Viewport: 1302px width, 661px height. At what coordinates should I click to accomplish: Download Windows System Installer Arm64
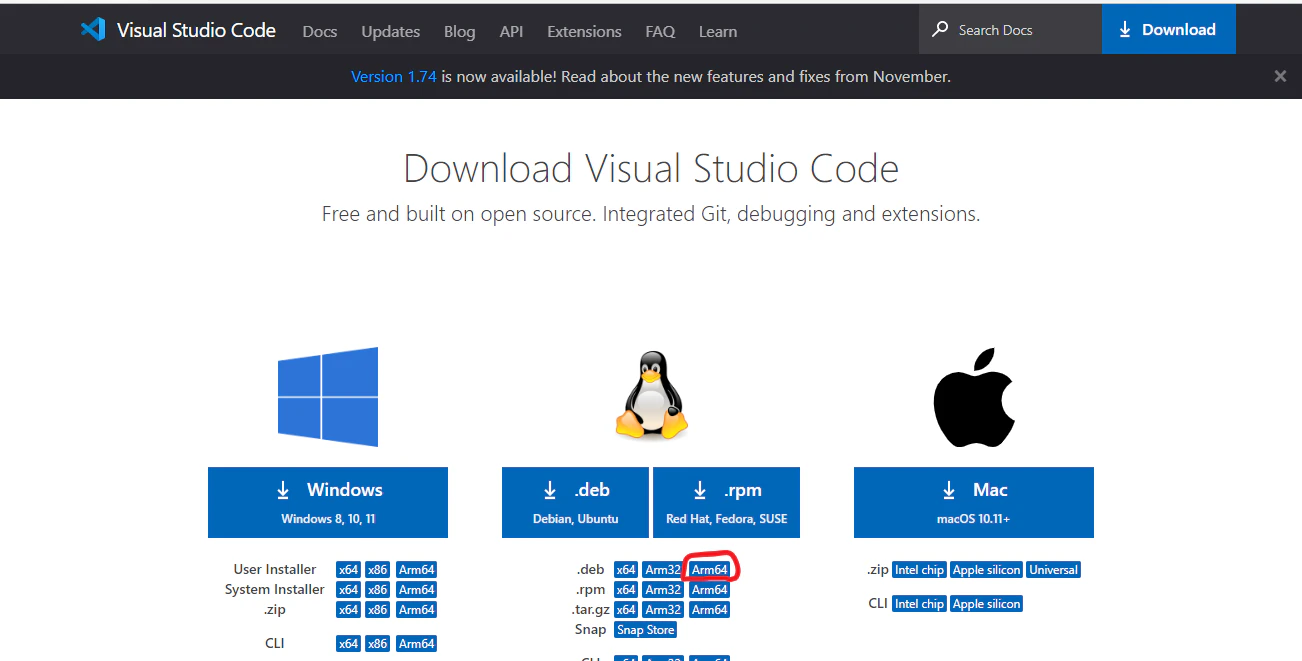click(x=417, y=590)
